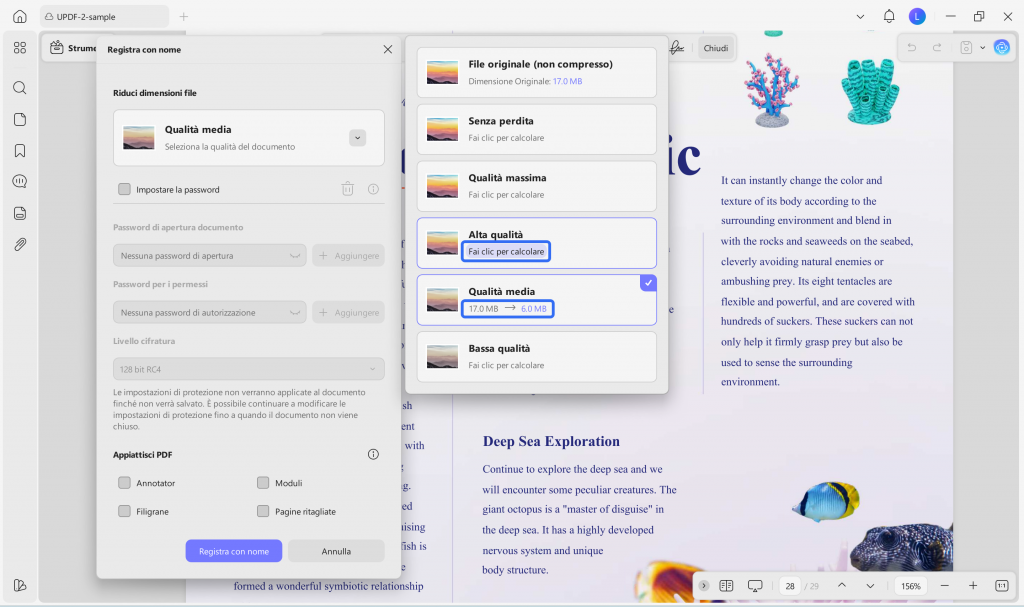The height and width of the screenshot is (607, 1024).
Task: Zoom in with the plus icon
Action: point(972,585)
